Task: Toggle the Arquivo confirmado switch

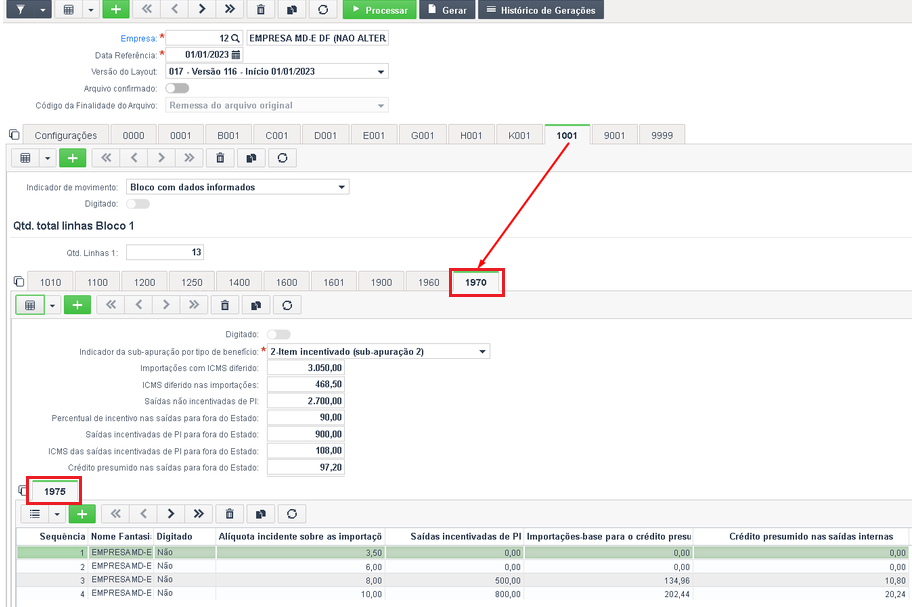Action: [177, 88]
